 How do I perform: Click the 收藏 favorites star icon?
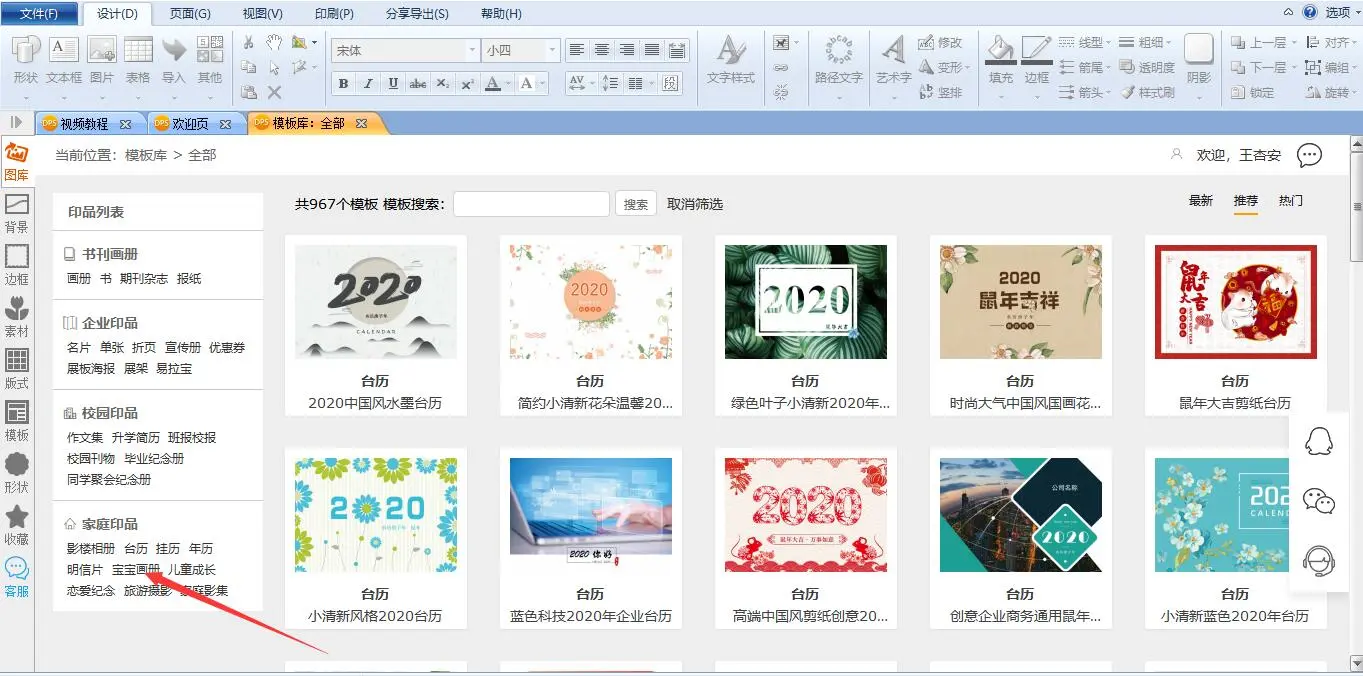tap(17, 525)
